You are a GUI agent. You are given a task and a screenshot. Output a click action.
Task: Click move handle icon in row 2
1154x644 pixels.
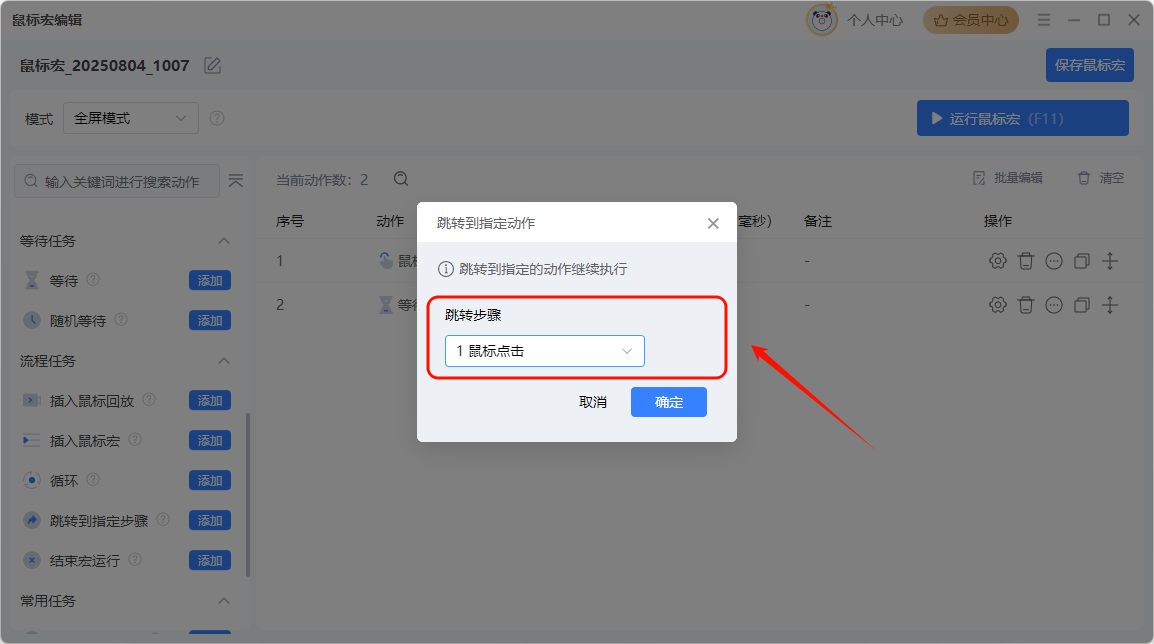click(x=1110, y=305)
